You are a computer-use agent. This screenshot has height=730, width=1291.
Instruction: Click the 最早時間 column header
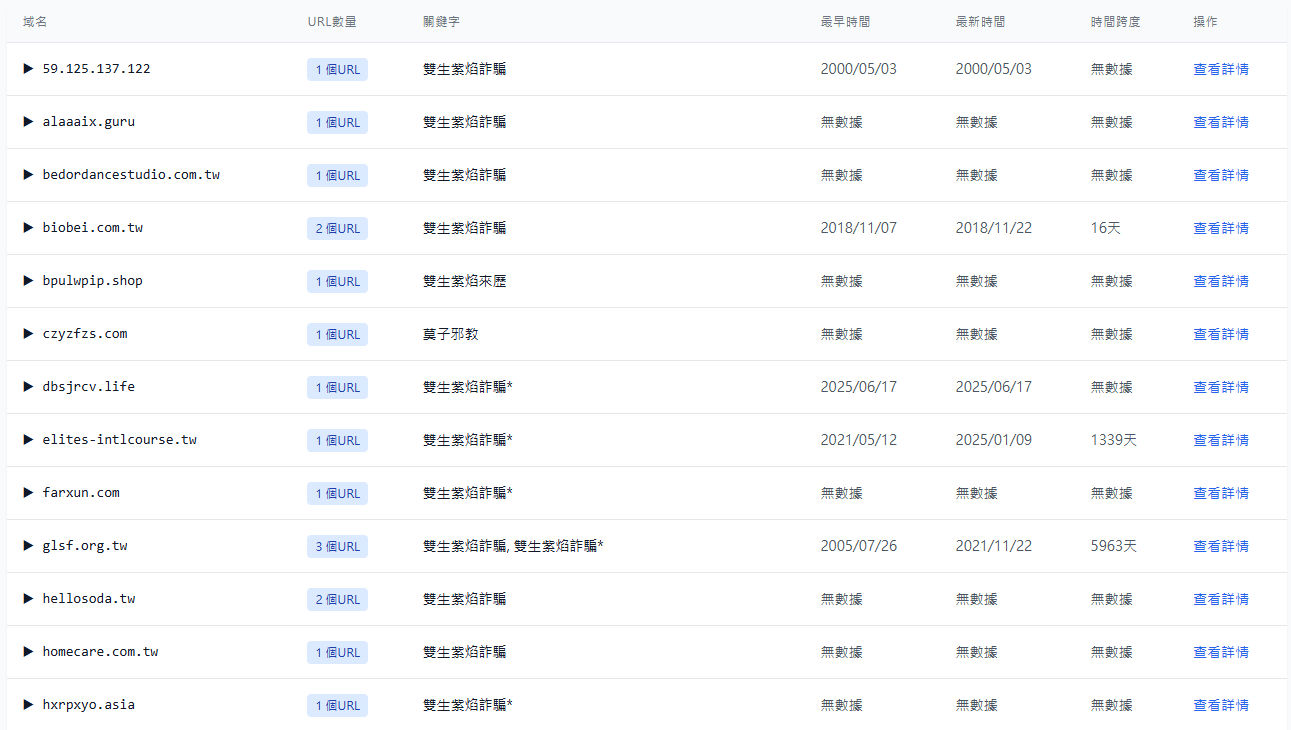845,21
